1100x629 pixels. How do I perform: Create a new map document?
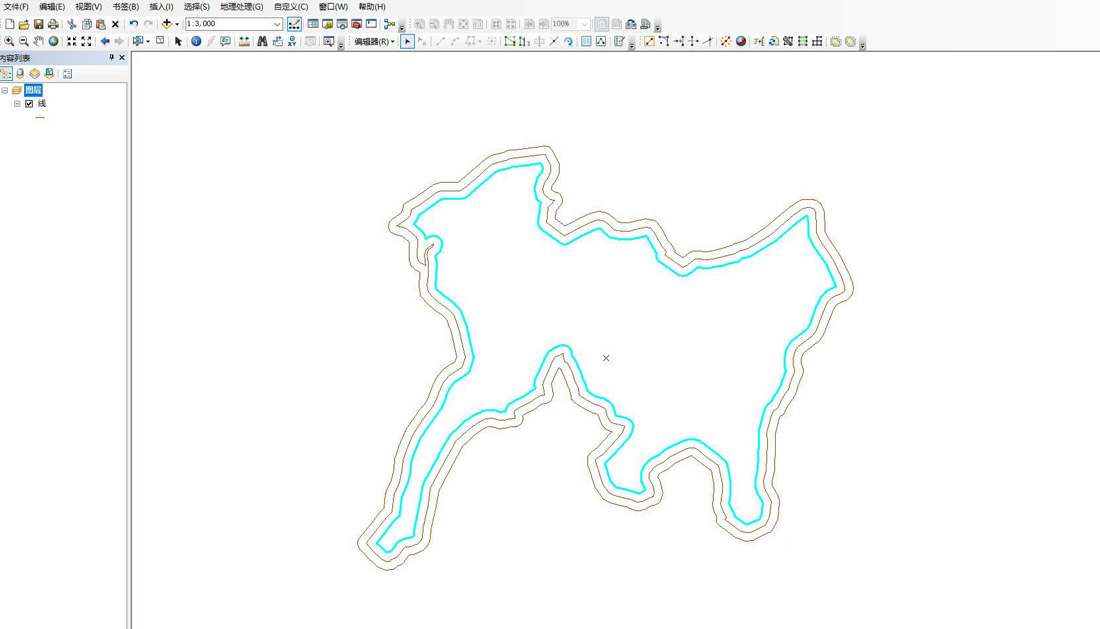click(x=9, y=24)
